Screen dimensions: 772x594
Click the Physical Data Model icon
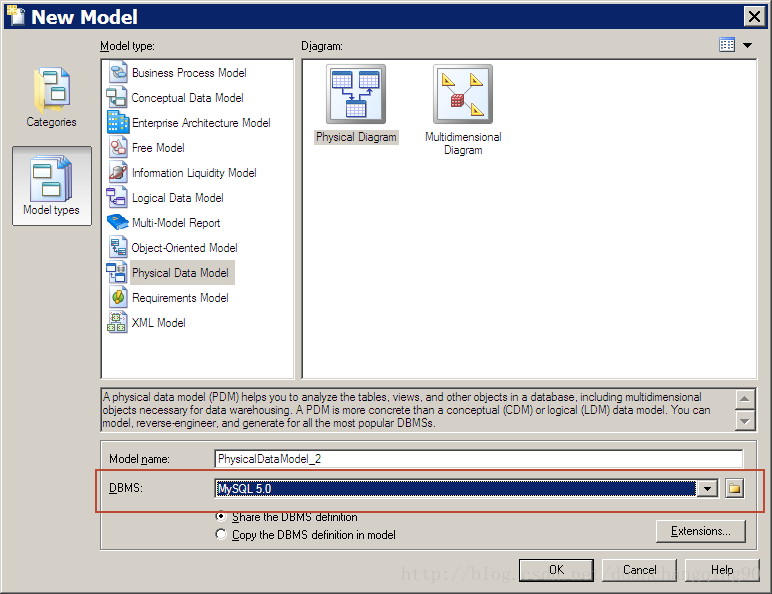pyautogui.click(x=117, y=272)
